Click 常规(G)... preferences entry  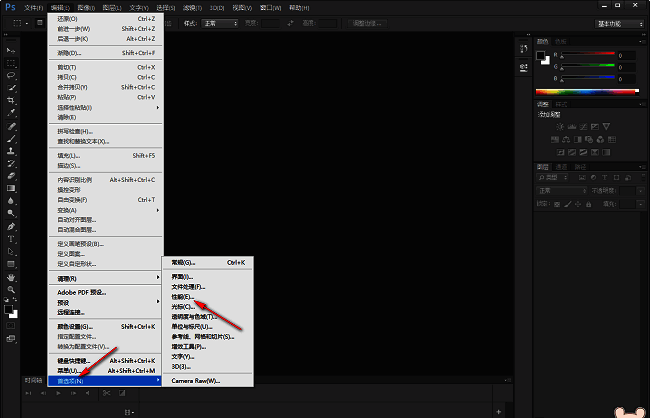[186, 261]
